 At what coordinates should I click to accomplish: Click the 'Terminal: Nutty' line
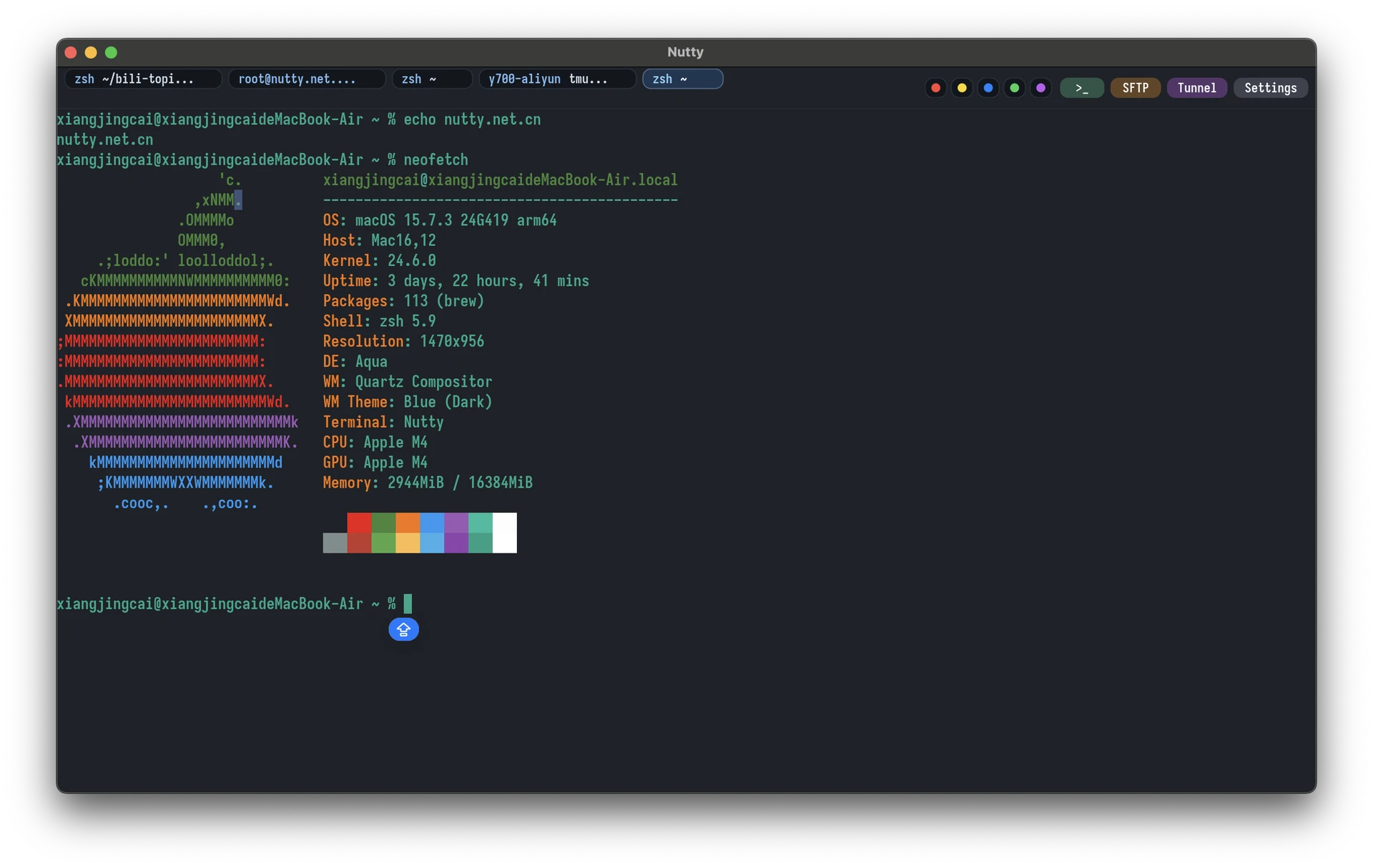pyautogui.click(x=383, y=422)
